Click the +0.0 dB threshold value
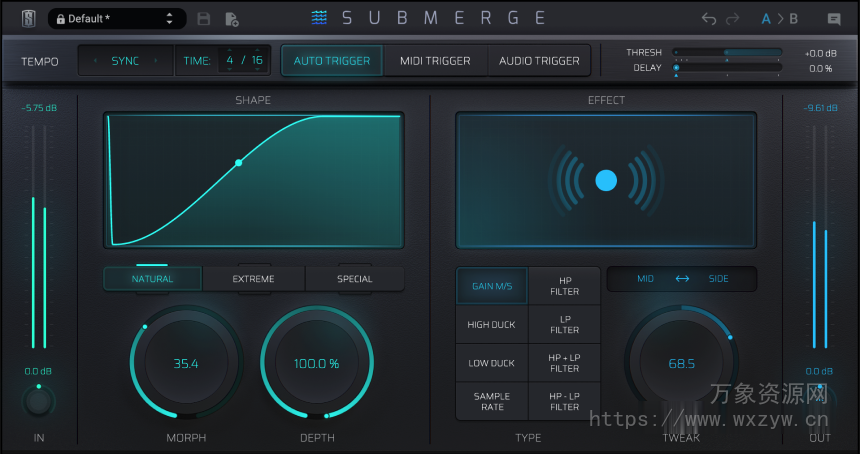Viewport: 860px width, 454px height. pos(821,53)
